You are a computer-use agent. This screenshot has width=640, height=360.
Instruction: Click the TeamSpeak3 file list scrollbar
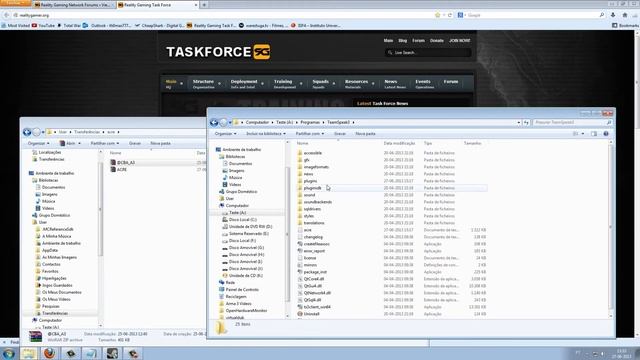coord(611,229)
